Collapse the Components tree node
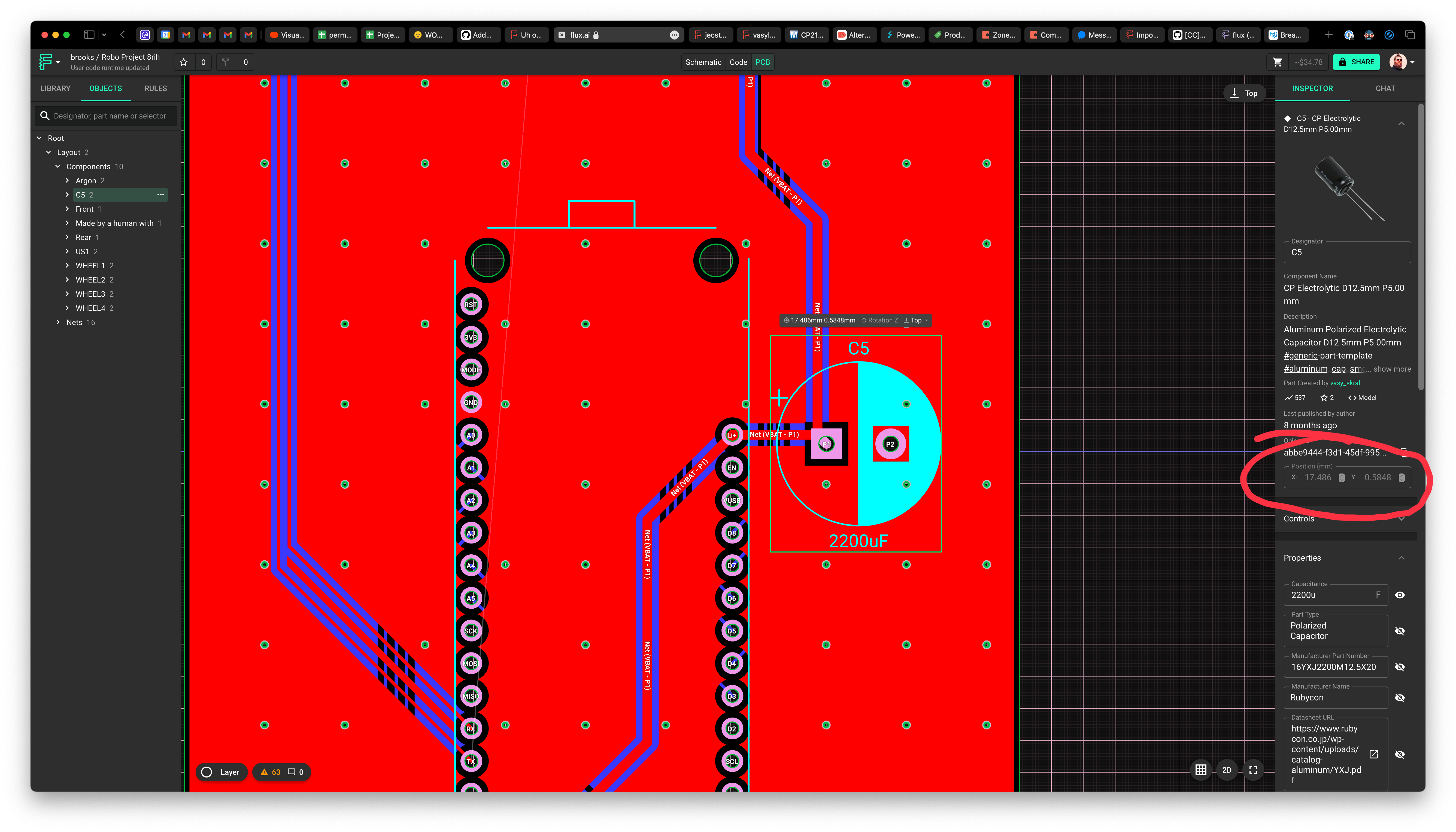The image size is (1456, 832). coord(58,167)
